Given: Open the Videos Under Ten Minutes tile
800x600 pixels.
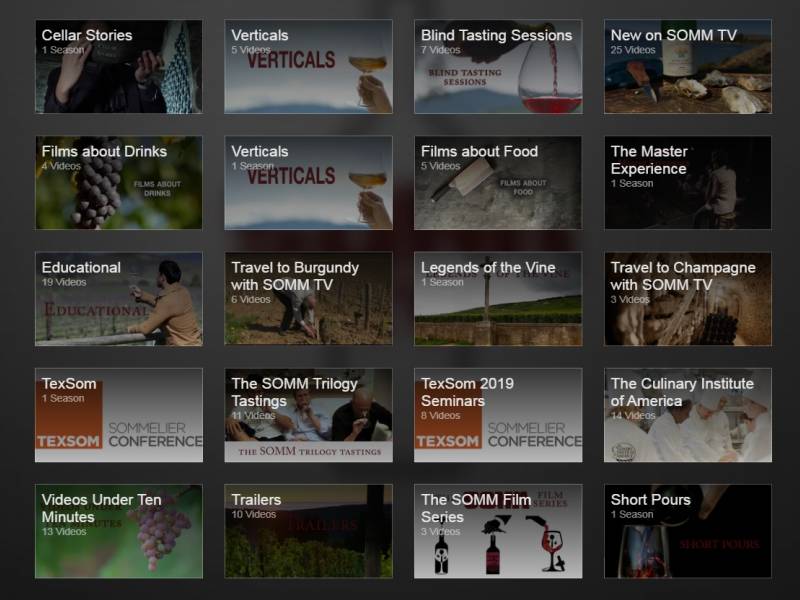Looking at the screenshot, I should [118, 531].
